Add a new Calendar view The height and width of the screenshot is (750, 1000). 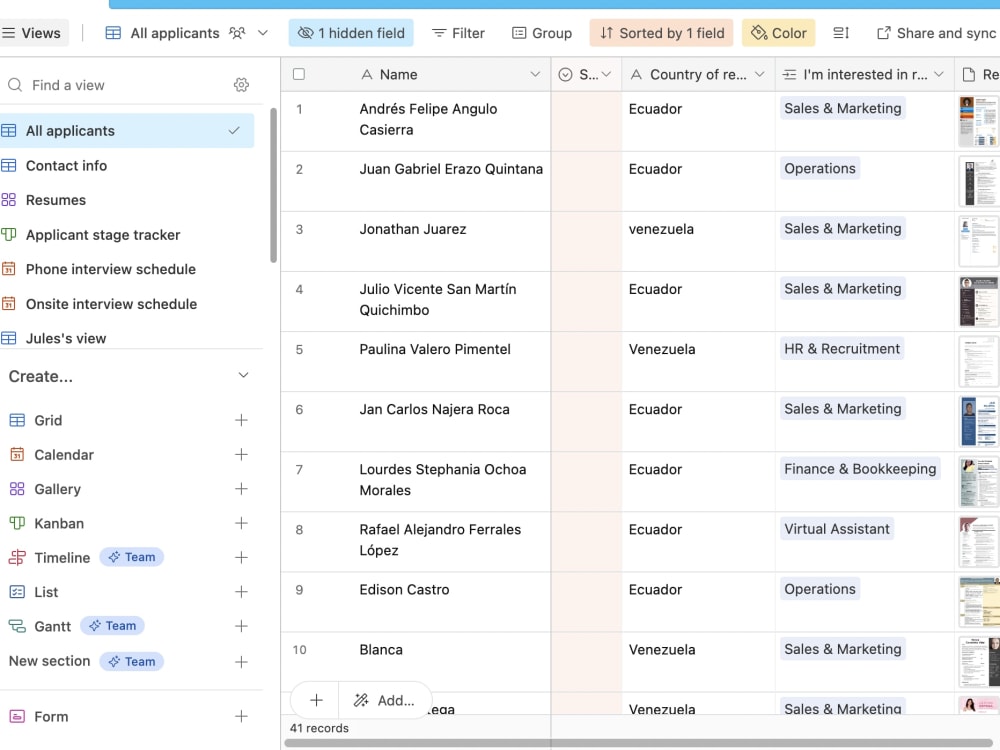pos(241,455)
